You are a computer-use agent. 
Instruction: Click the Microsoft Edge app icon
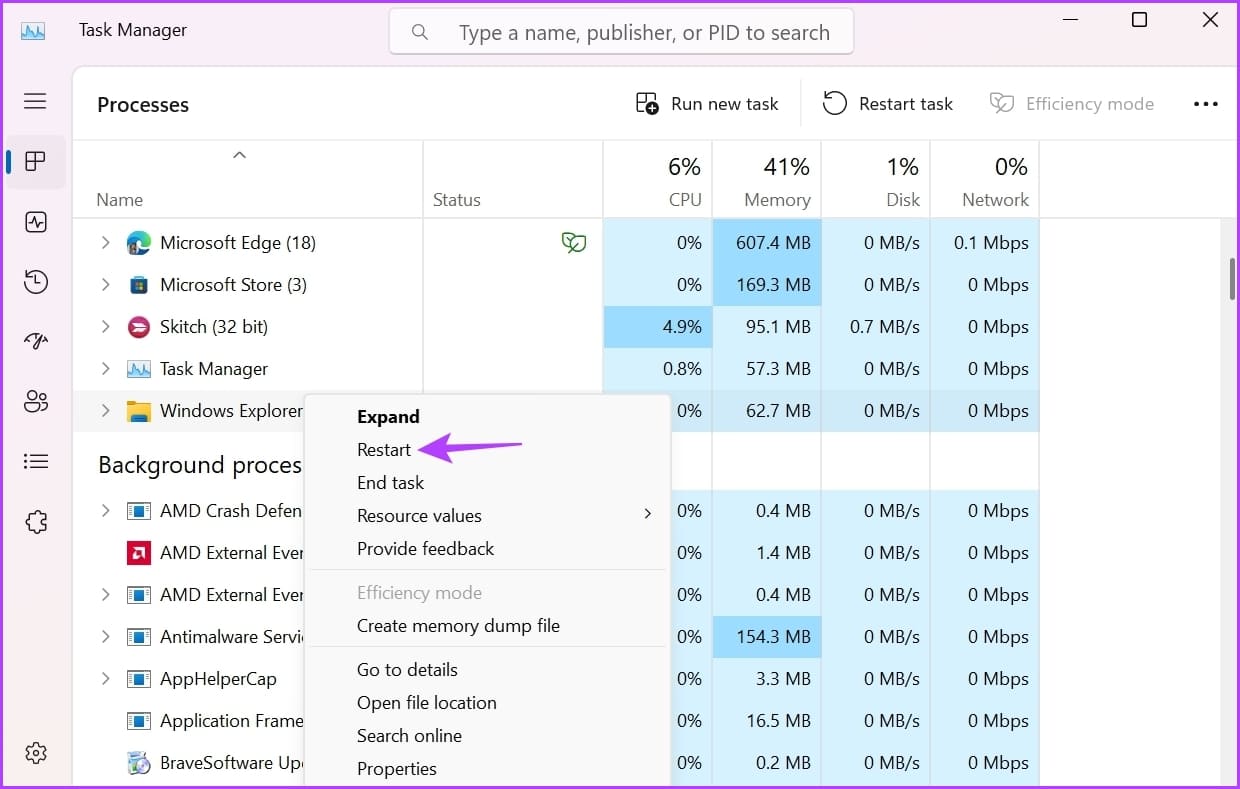pyautogui.click(x=139, y=242)
